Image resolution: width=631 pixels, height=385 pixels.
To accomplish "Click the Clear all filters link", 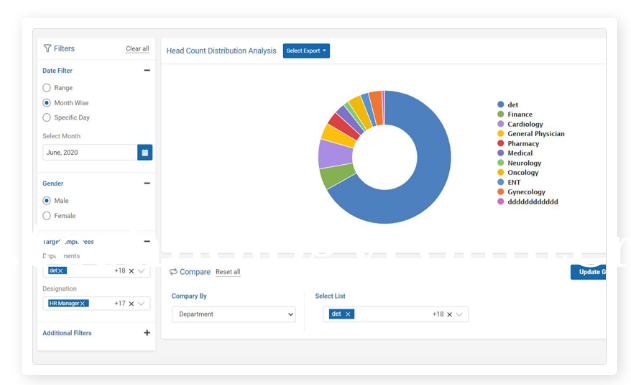I will pos(137,49).
